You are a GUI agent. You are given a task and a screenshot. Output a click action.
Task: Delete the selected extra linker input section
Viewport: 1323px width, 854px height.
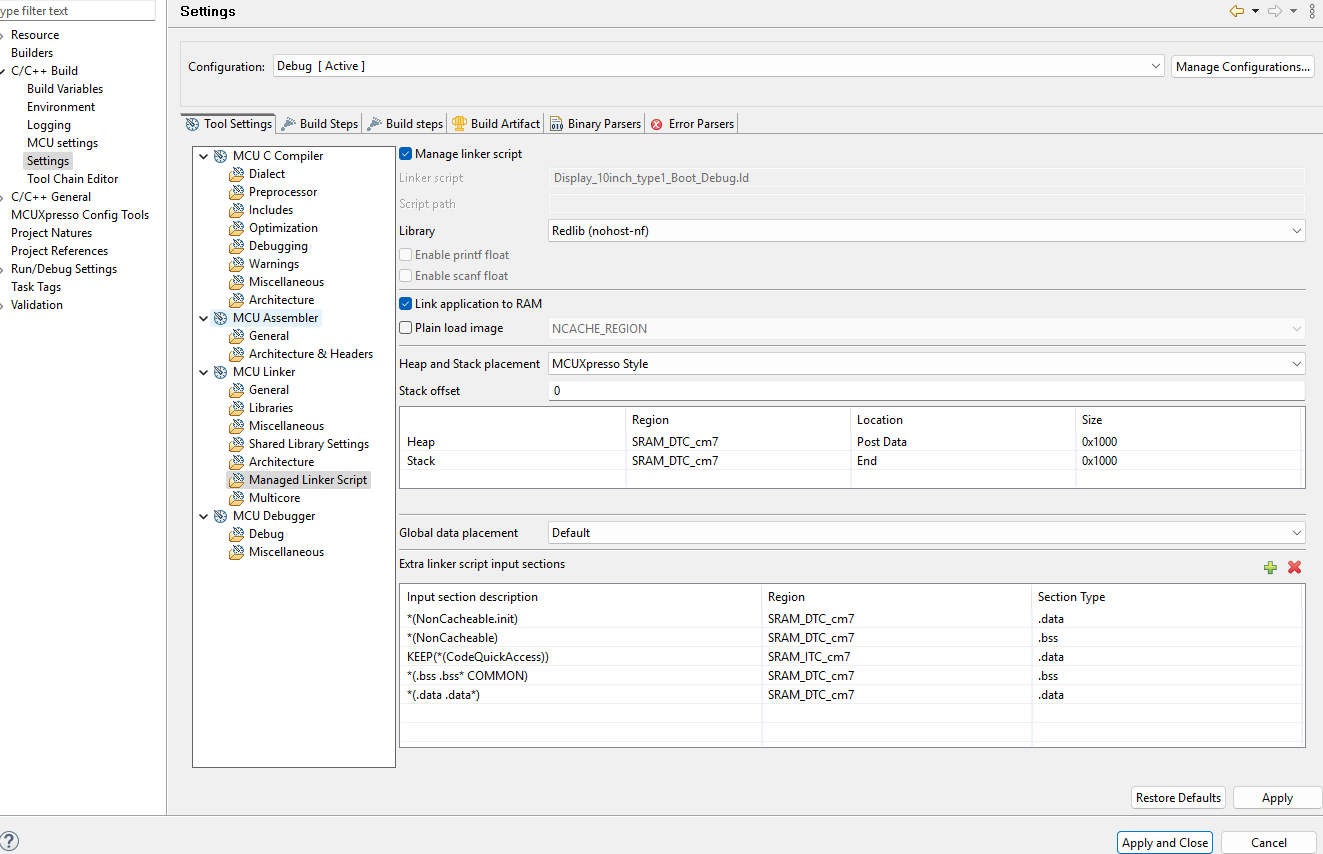point(1294,566)
